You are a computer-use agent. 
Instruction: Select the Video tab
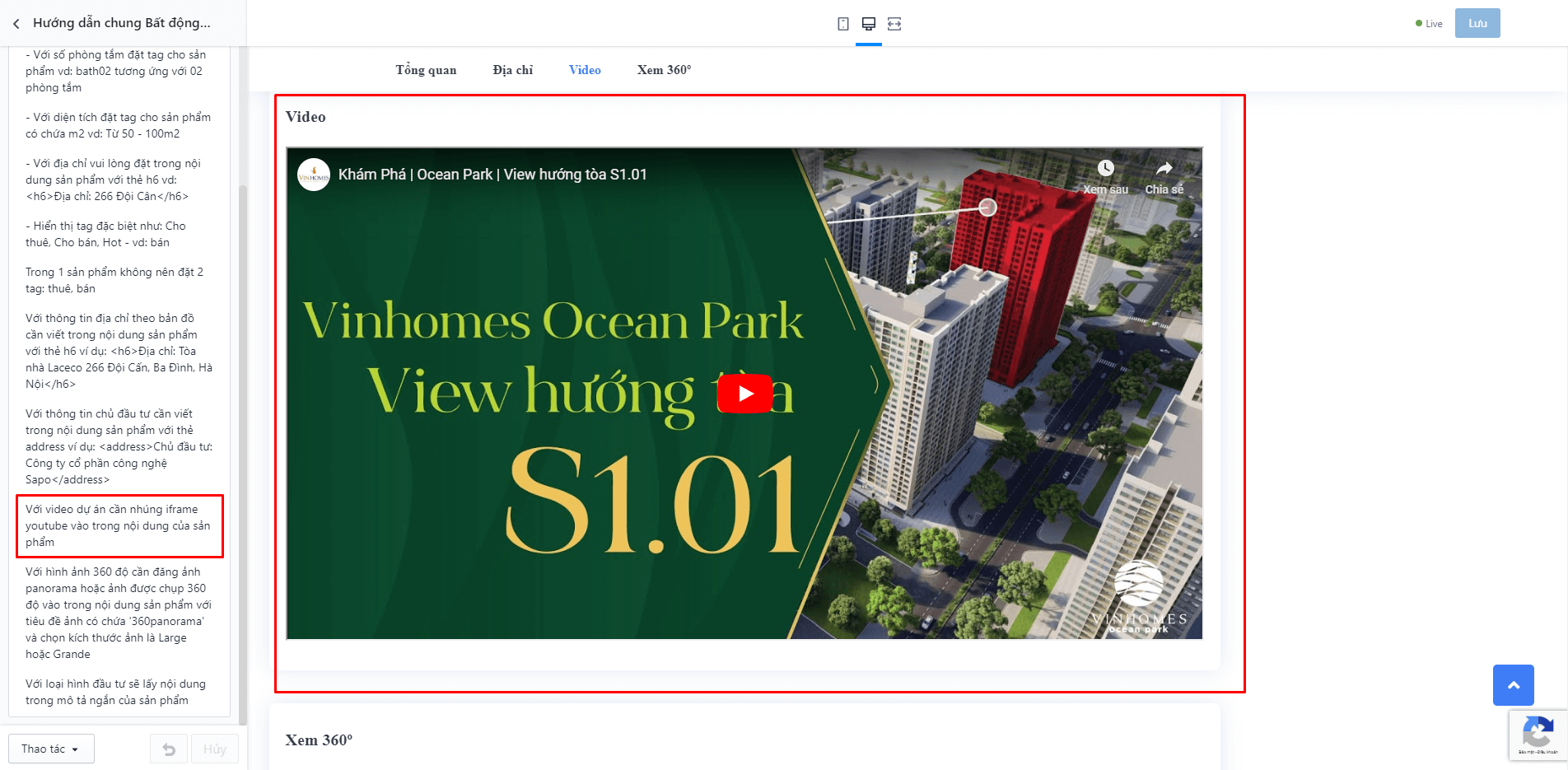tap(585, 70)
